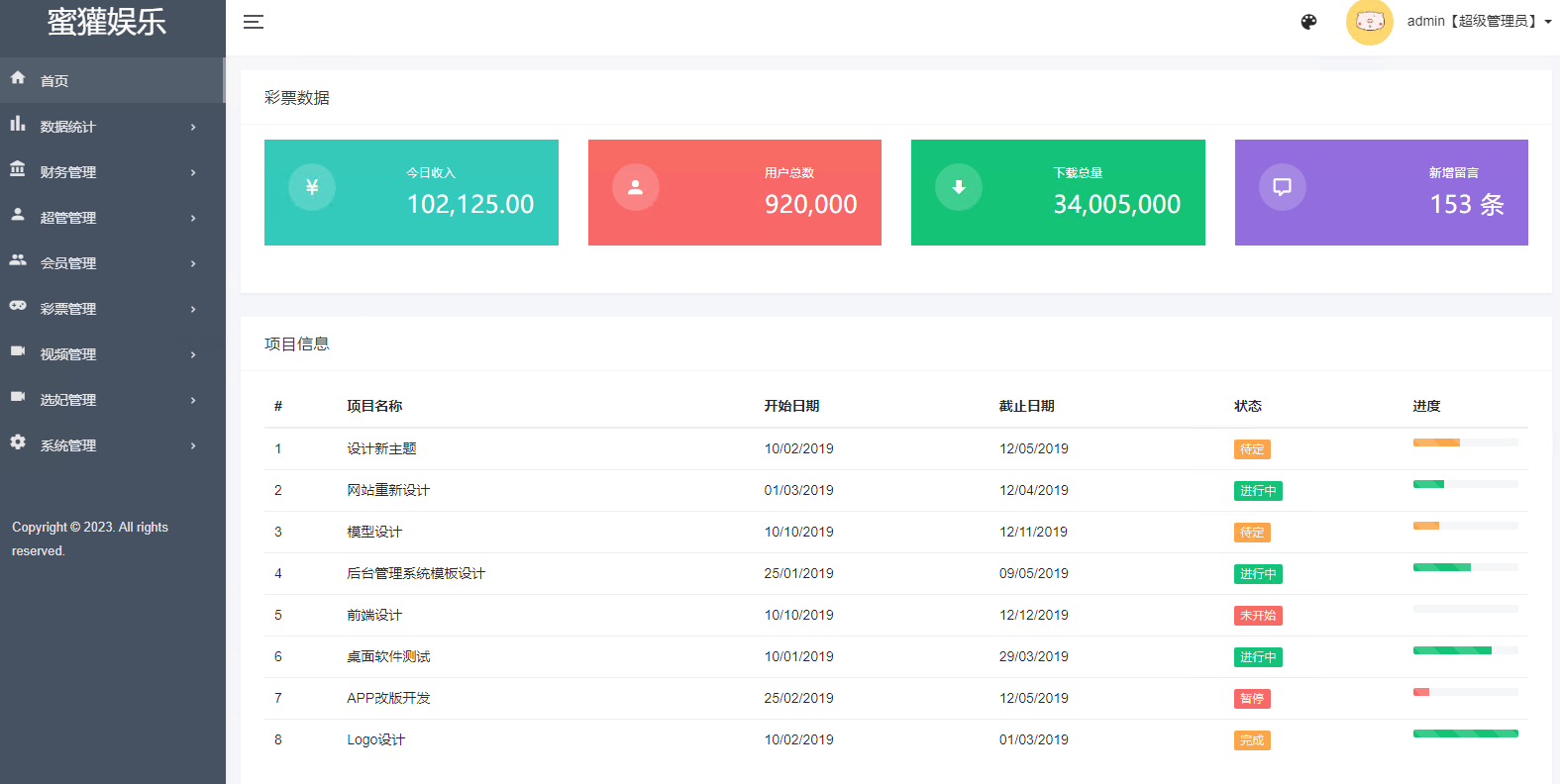
Task: Click the user icon on the red card
Action: coord(636,187)
